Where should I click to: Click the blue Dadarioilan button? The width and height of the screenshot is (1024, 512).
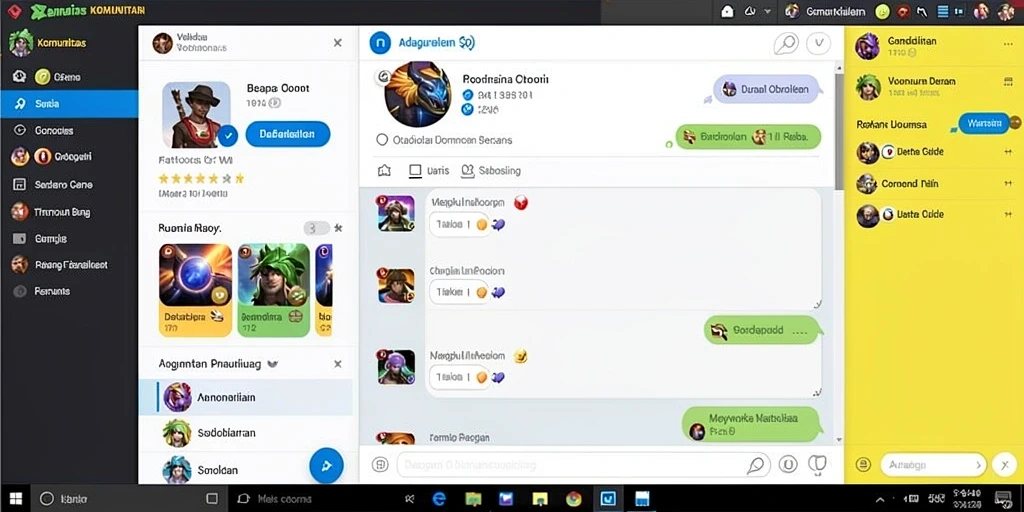click(x=287, y=134)
